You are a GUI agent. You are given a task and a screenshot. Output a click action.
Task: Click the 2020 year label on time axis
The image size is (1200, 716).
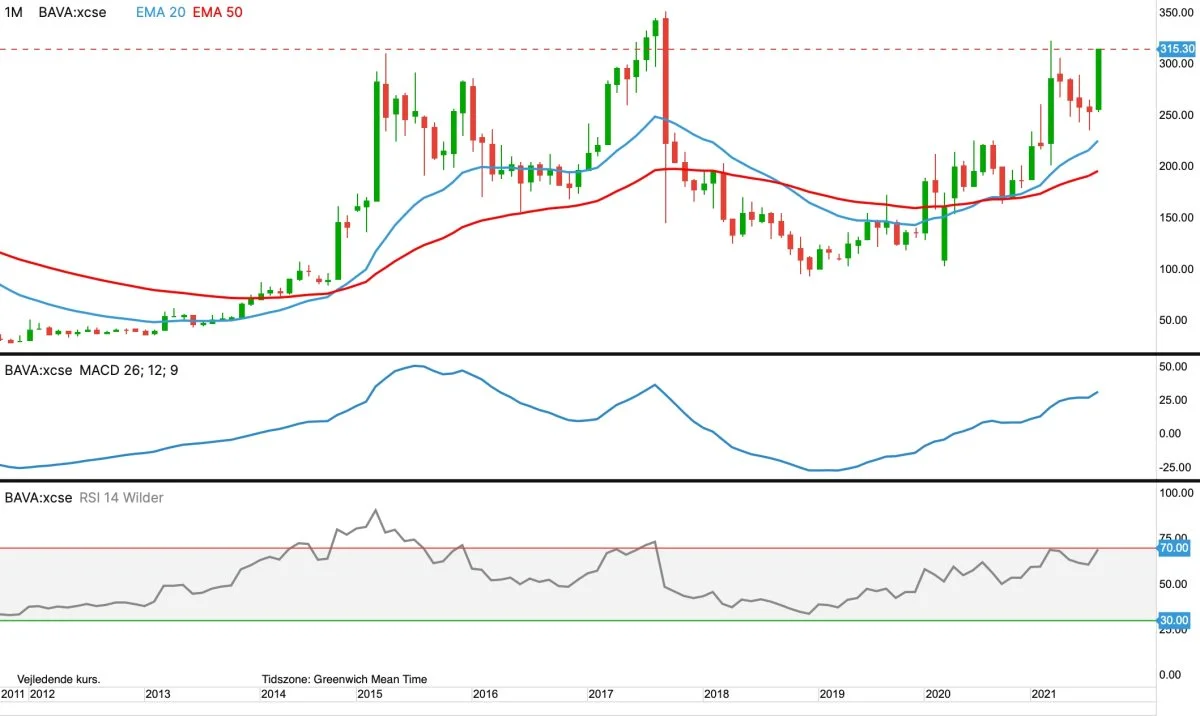pos(938,693)
